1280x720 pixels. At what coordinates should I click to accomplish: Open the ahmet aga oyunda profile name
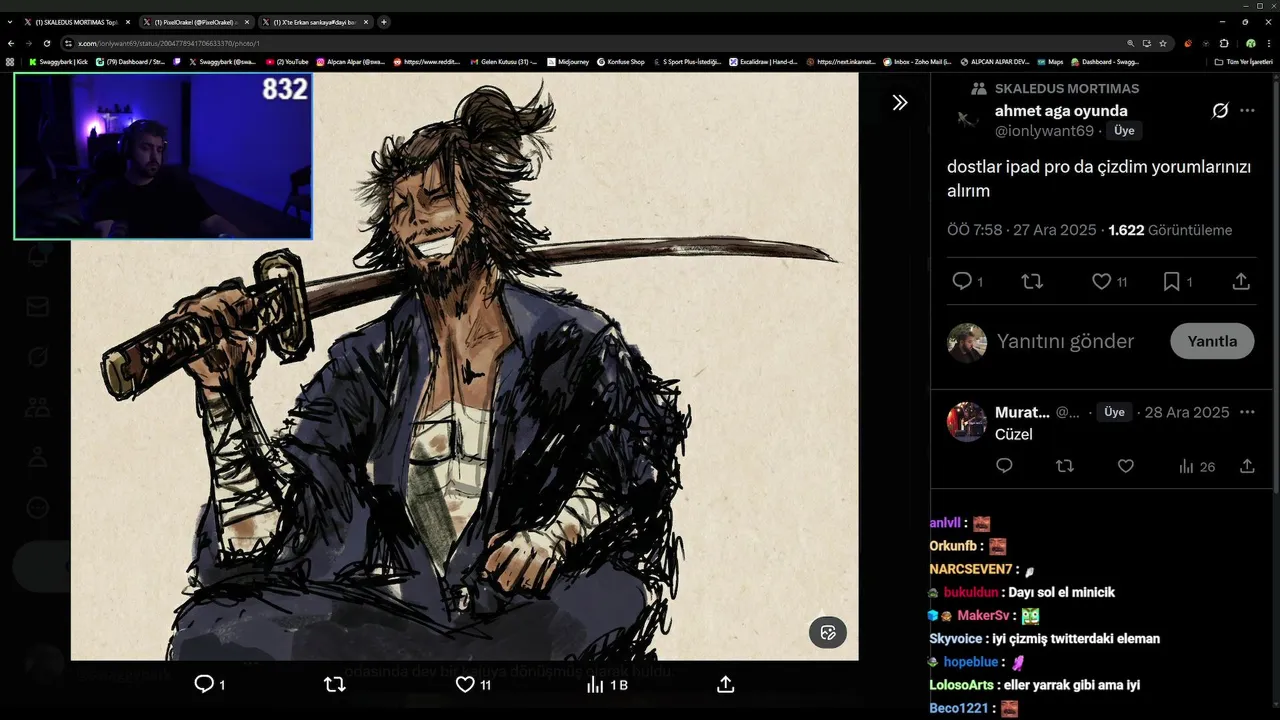tap(1061, 111)
